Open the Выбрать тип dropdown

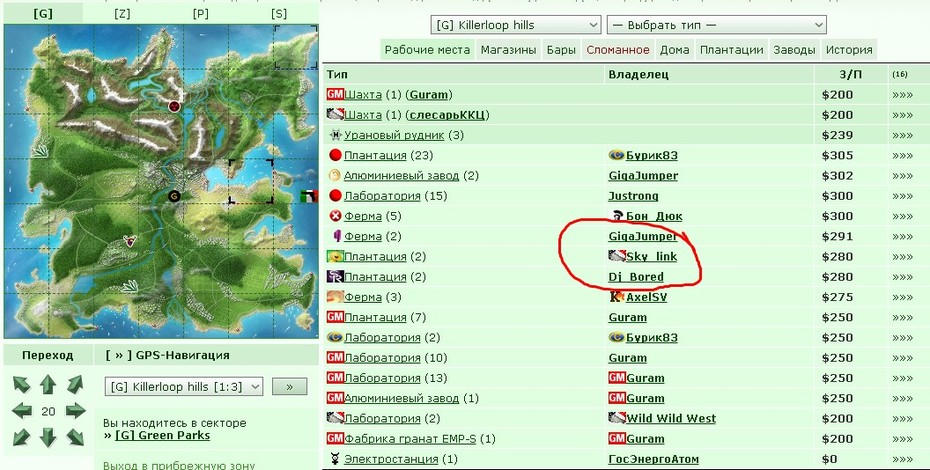pyautogui.click(x=716, y=25)
